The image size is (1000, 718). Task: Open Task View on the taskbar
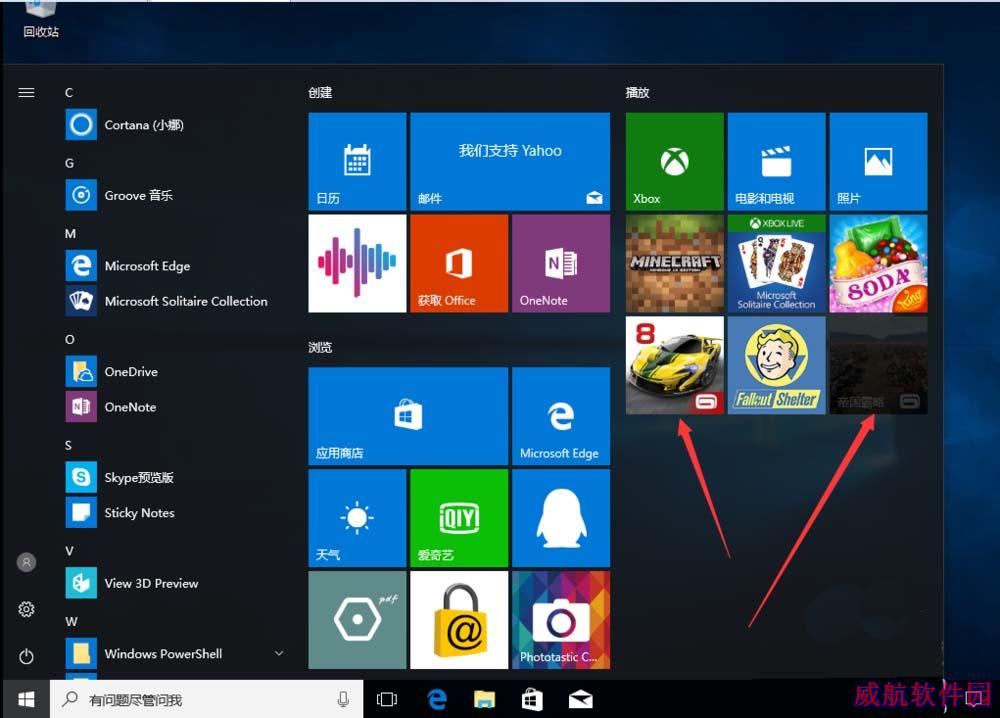pos(386,700)
